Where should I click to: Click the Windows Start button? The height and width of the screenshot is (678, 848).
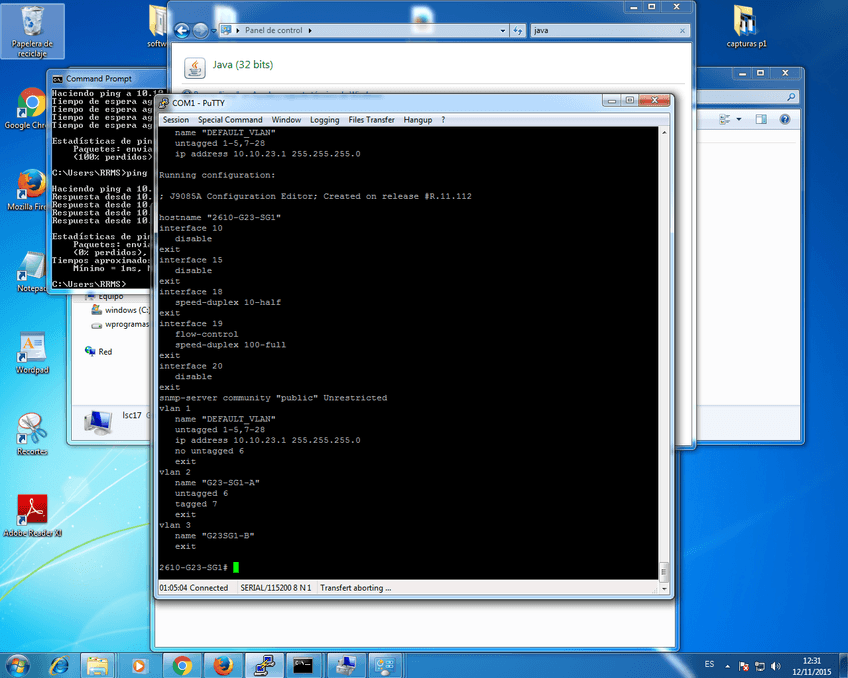(x=20, y=664)
